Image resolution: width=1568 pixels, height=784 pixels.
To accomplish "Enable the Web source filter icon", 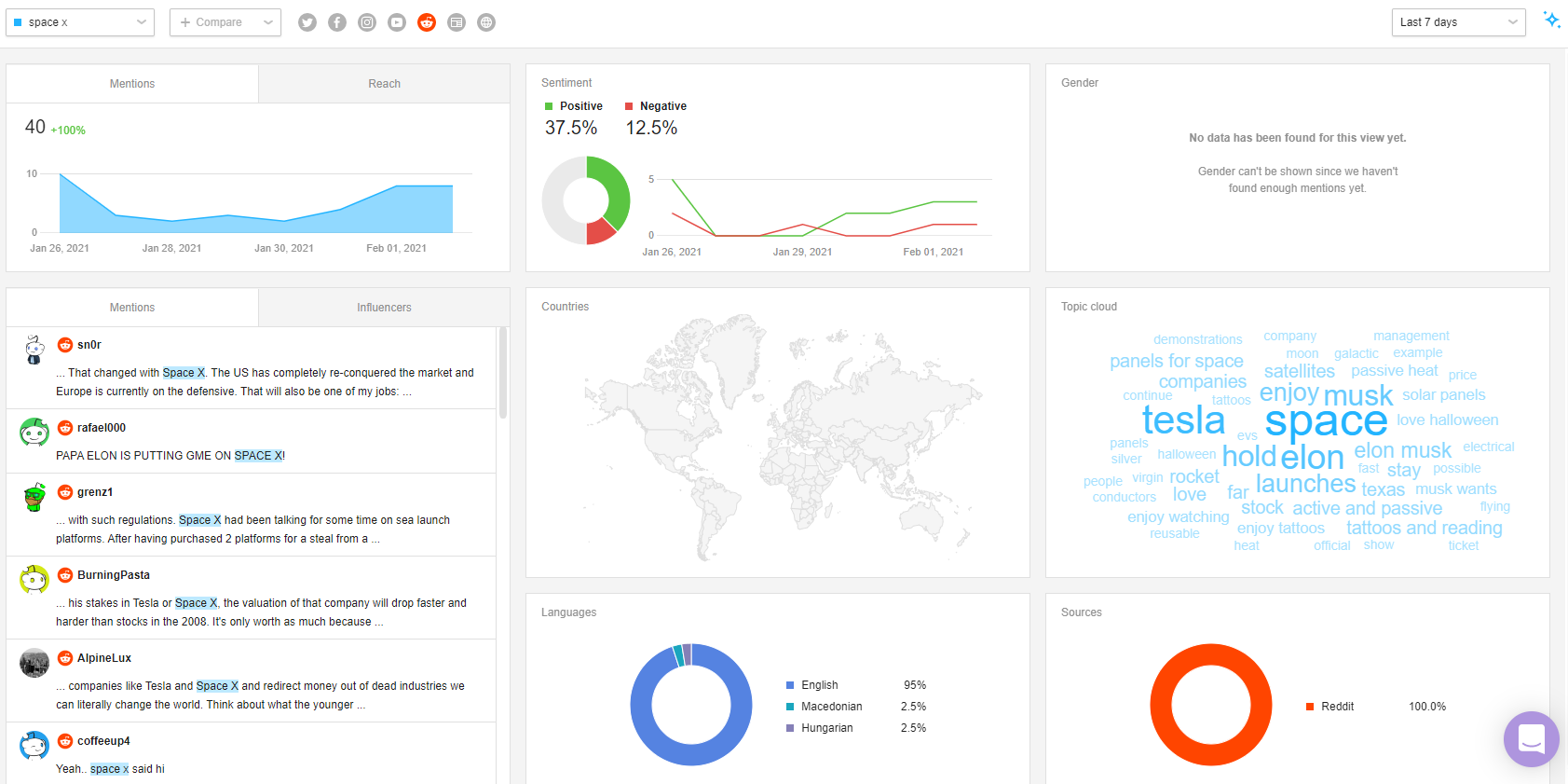I will 486,22.
